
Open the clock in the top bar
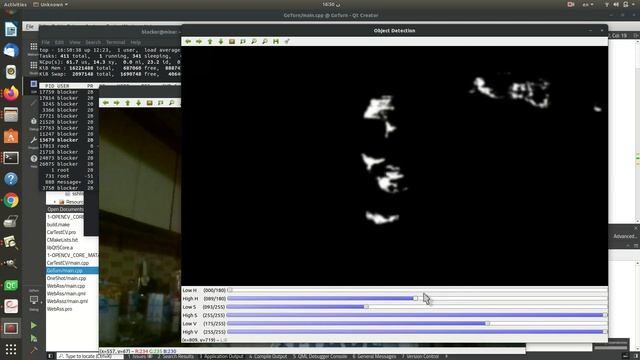click(x=331, y=4)
